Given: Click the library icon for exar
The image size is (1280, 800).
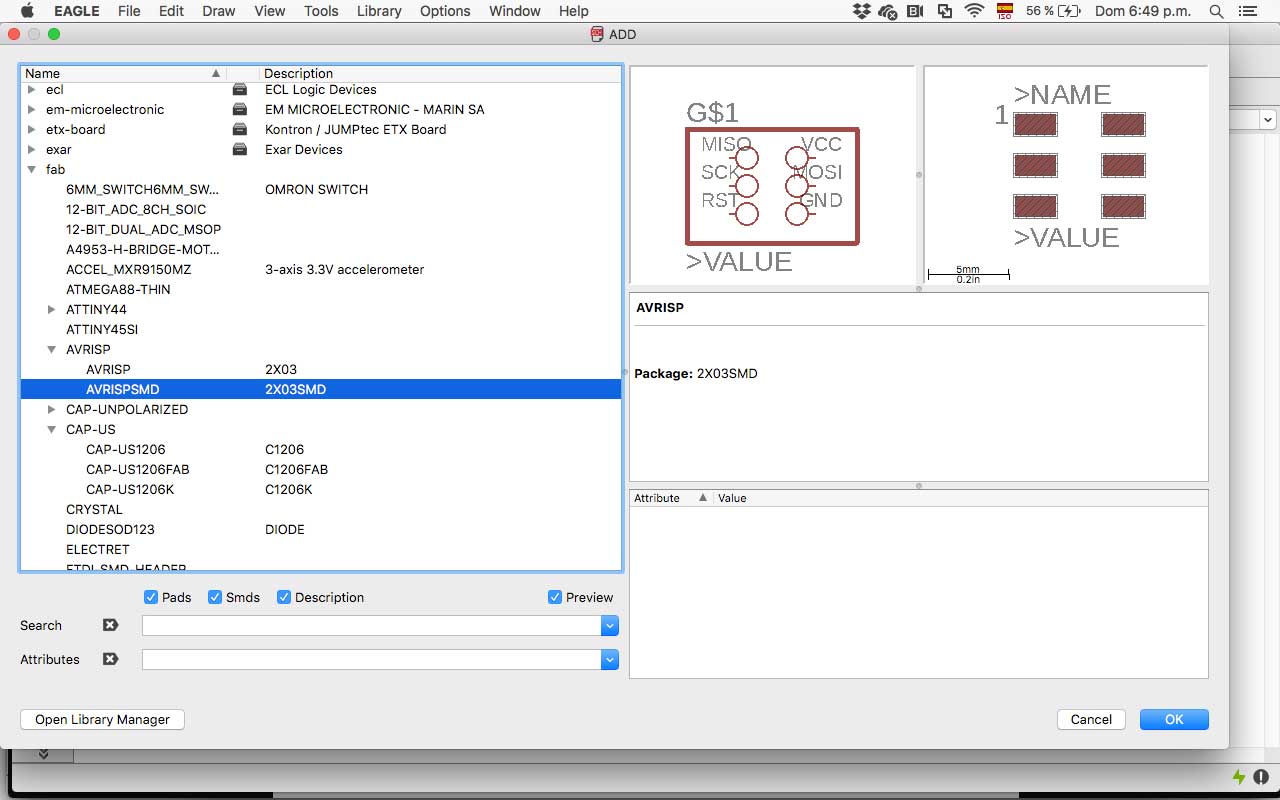Looking at the screenshot, I should pos(240,149).
